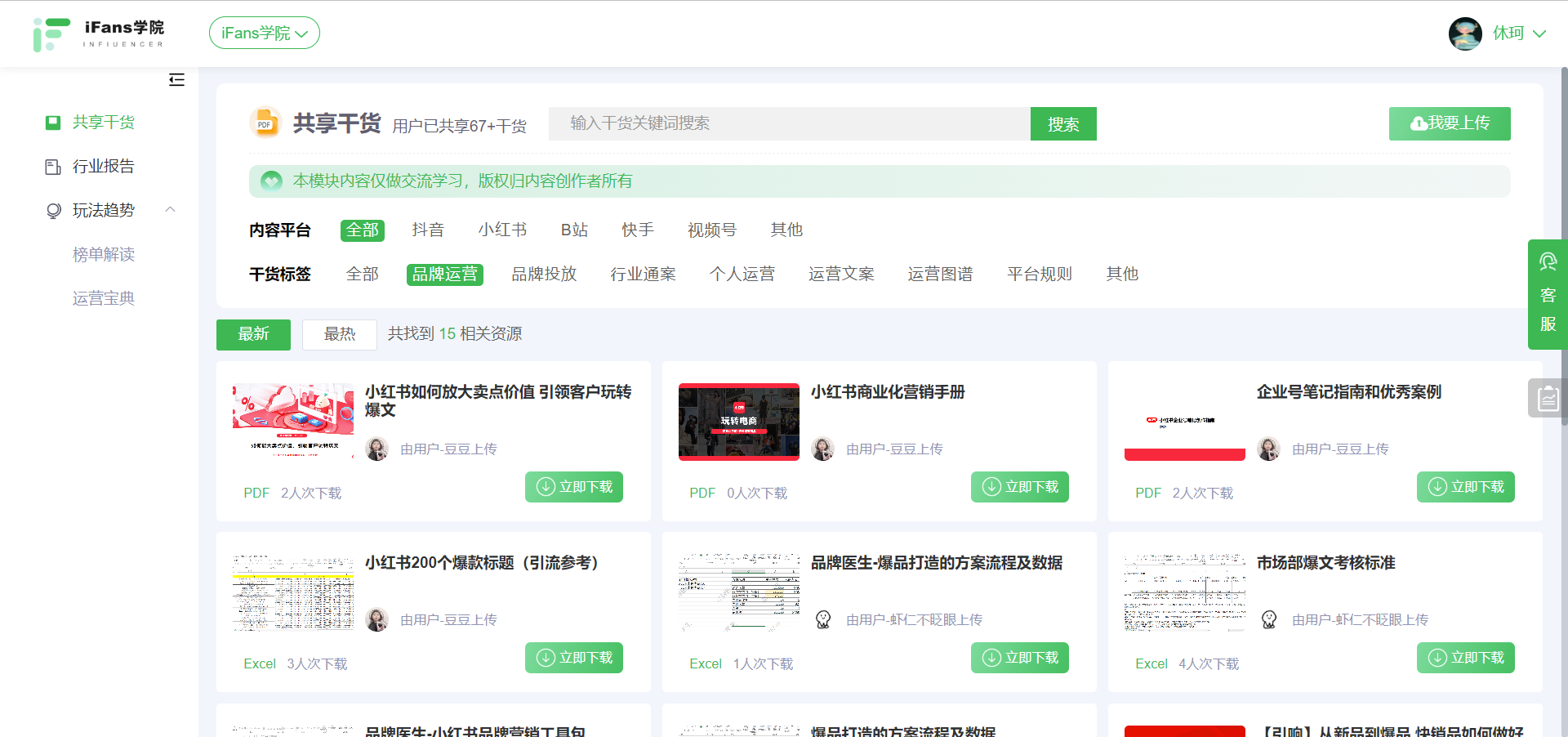Click the 输入干货关键词搜索 input field
1568x737 pixels.
(x=790, y=123)
